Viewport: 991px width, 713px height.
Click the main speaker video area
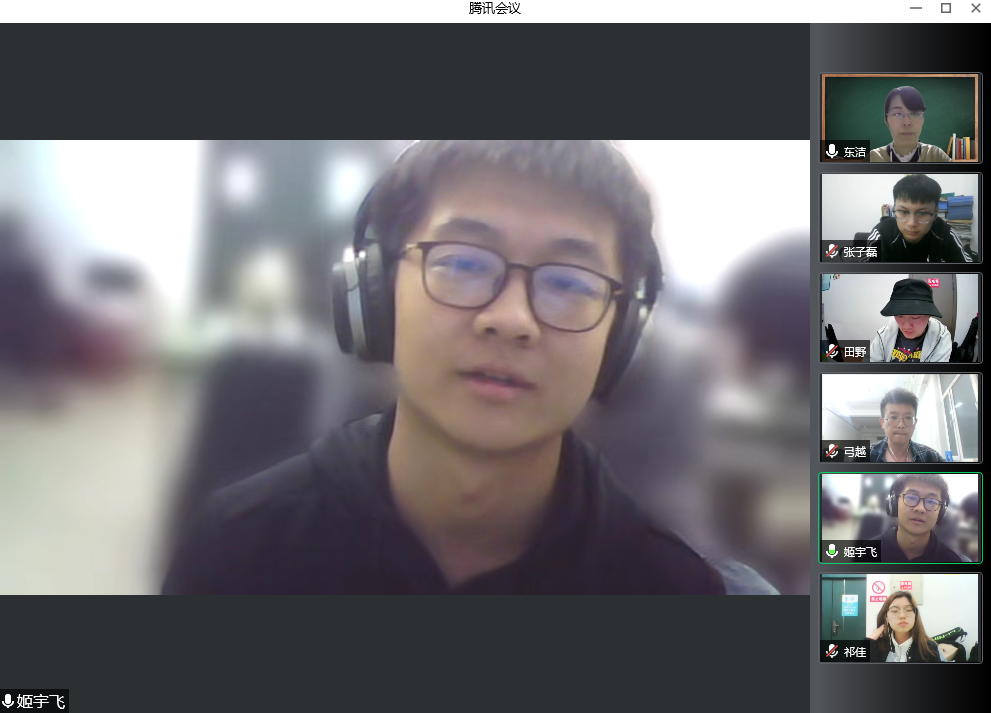404,367
